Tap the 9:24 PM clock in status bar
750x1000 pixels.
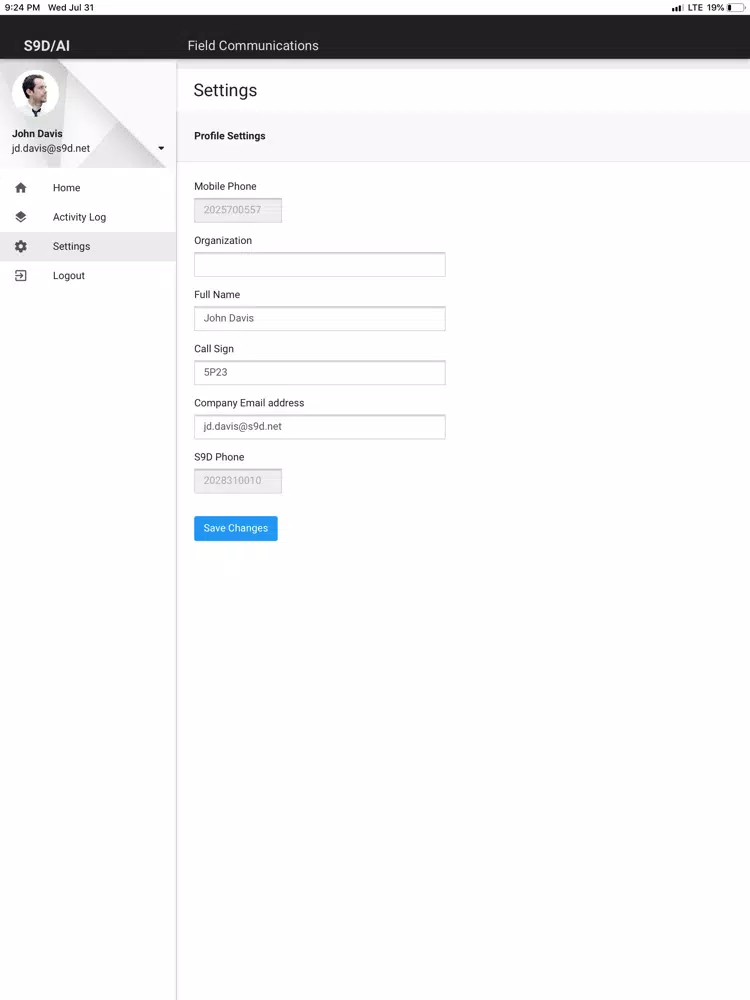[22, 8]
